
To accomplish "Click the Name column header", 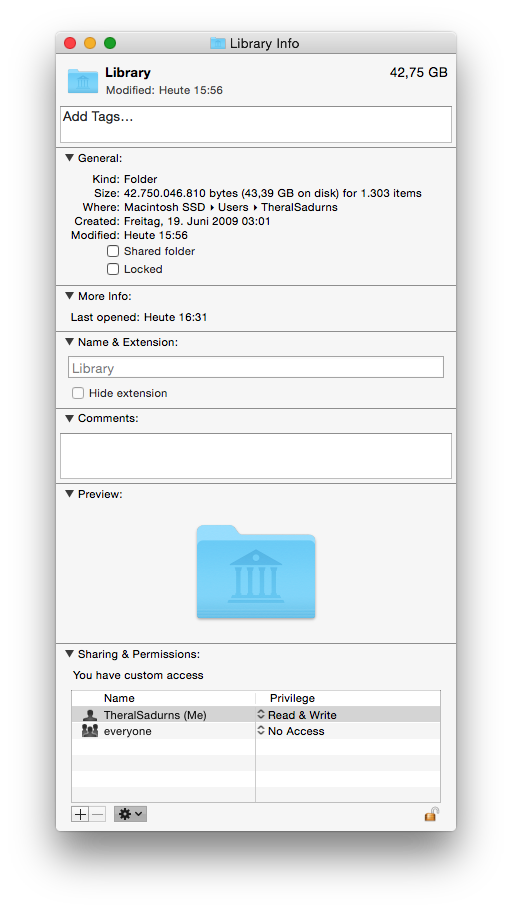I will [x=119, y=698].
